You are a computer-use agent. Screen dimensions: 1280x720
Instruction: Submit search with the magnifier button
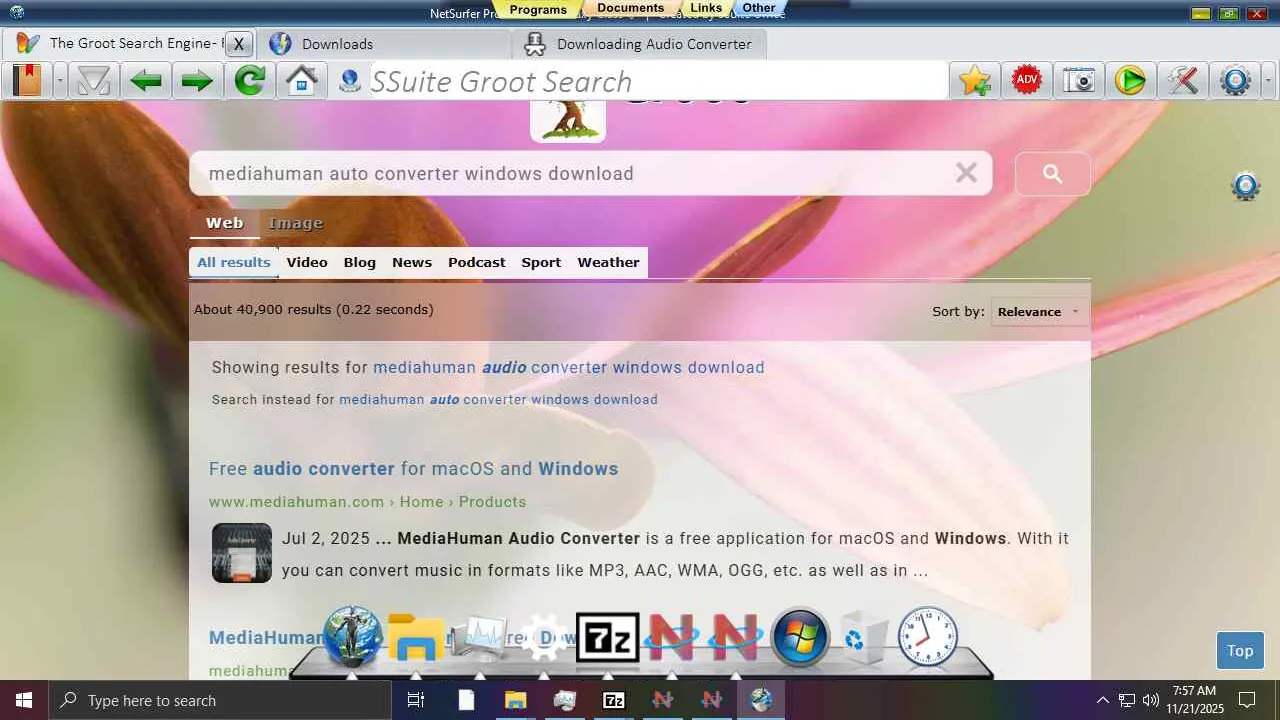click(1053, 174)
